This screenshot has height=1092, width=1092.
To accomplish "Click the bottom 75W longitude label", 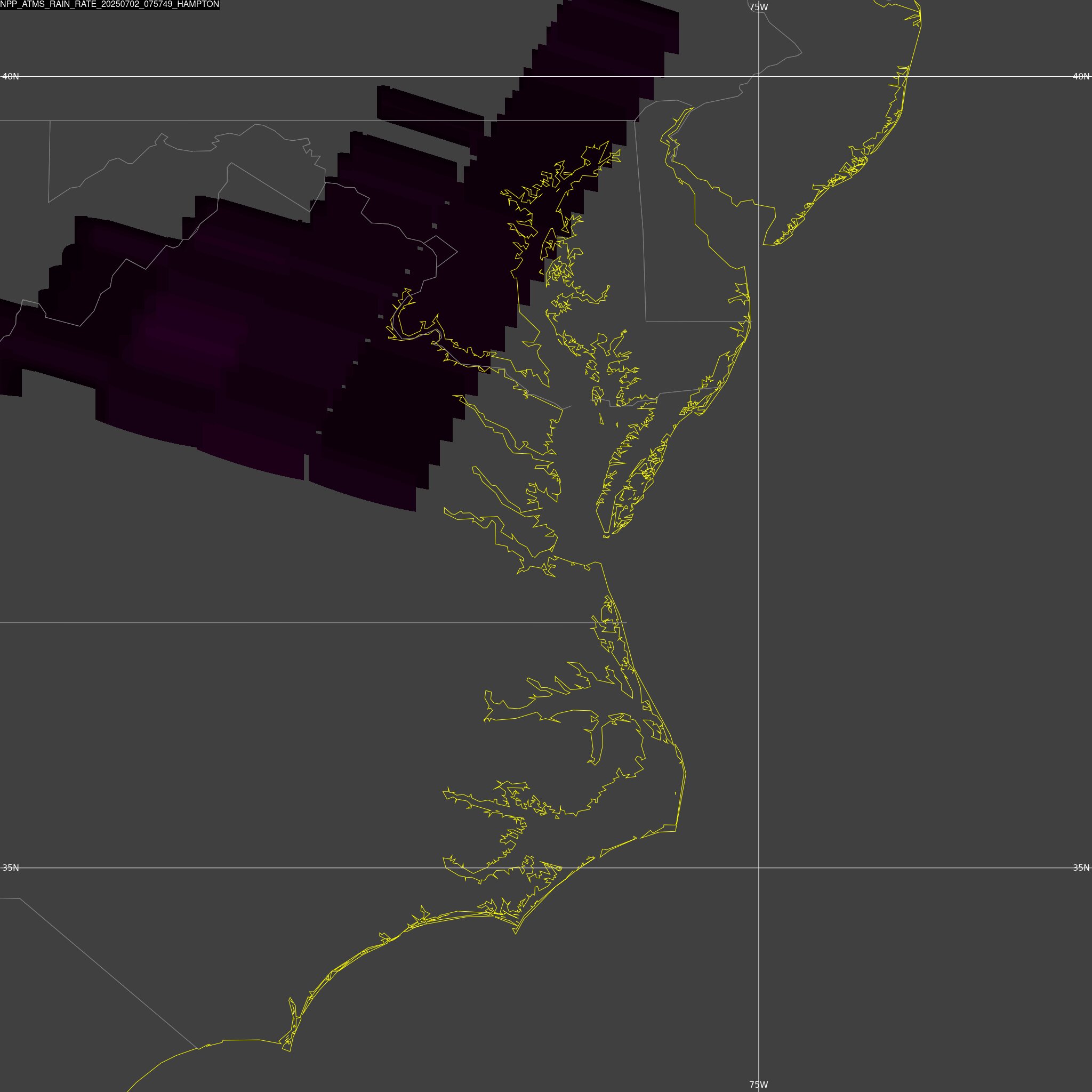I will click(x=759, y=1085).
